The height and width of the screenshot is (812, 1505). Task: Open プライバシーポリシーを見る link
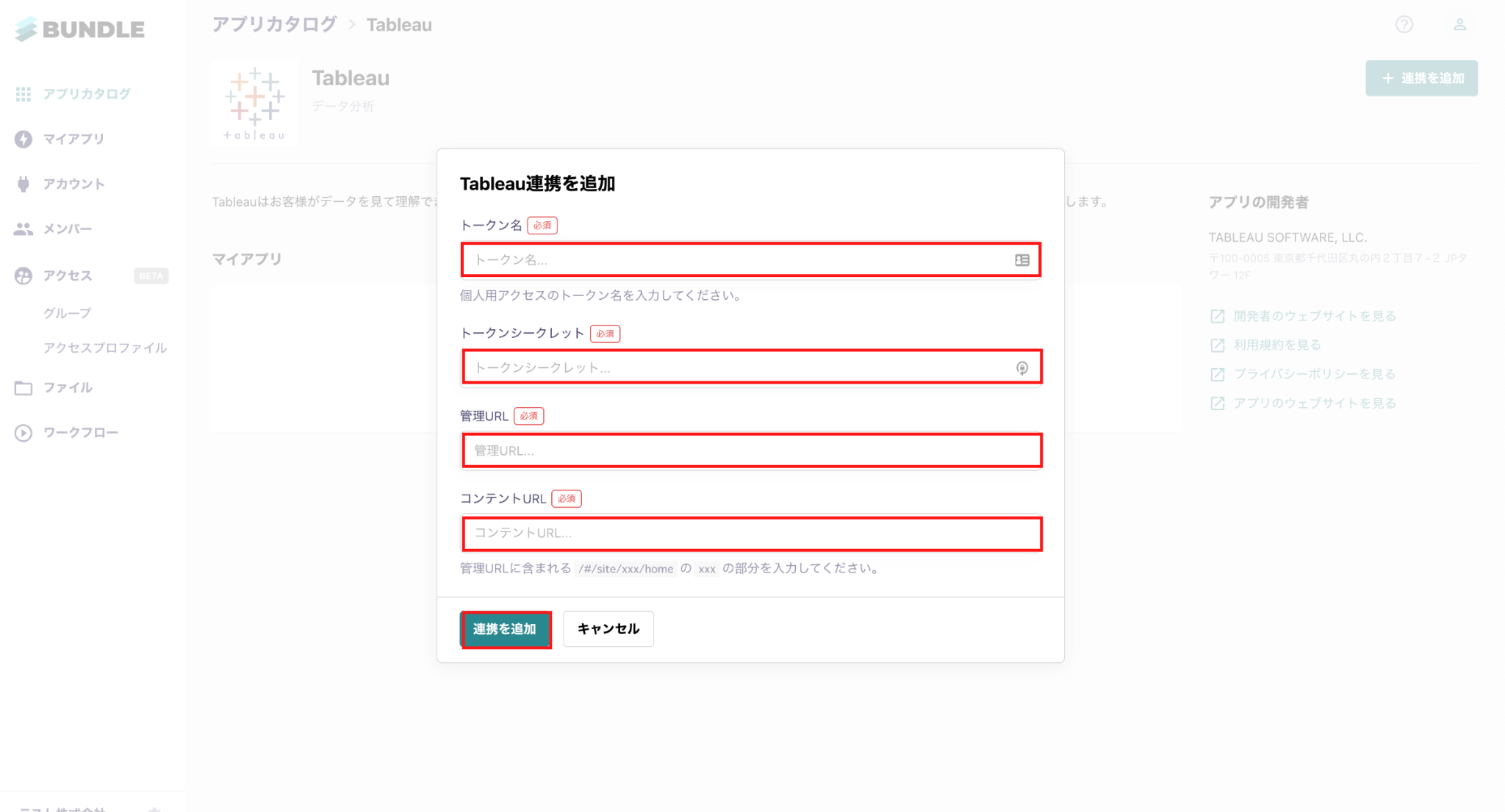pos(1315,374)
